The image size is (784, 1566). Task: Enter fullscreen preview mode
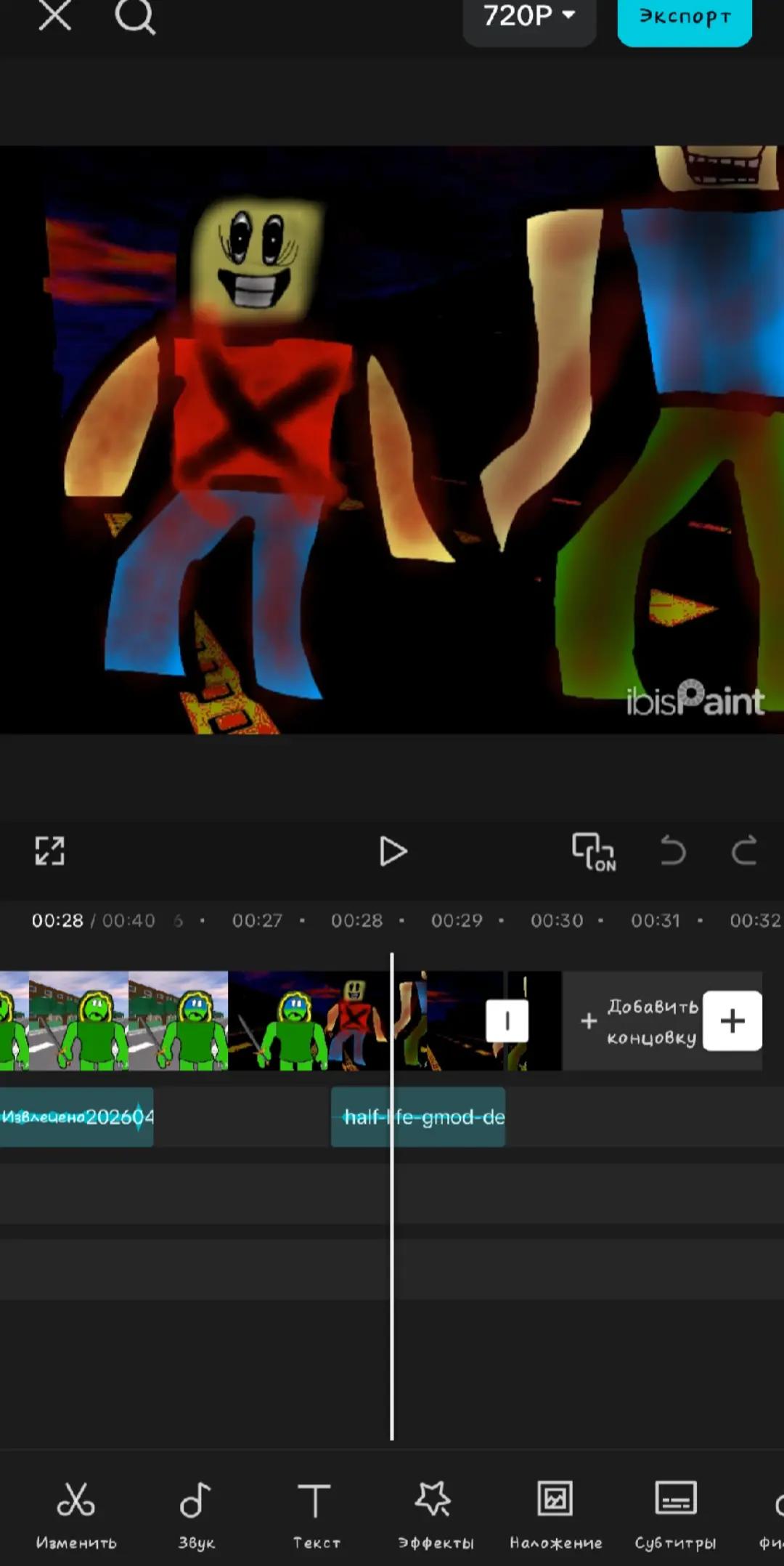tap(49, 851)
